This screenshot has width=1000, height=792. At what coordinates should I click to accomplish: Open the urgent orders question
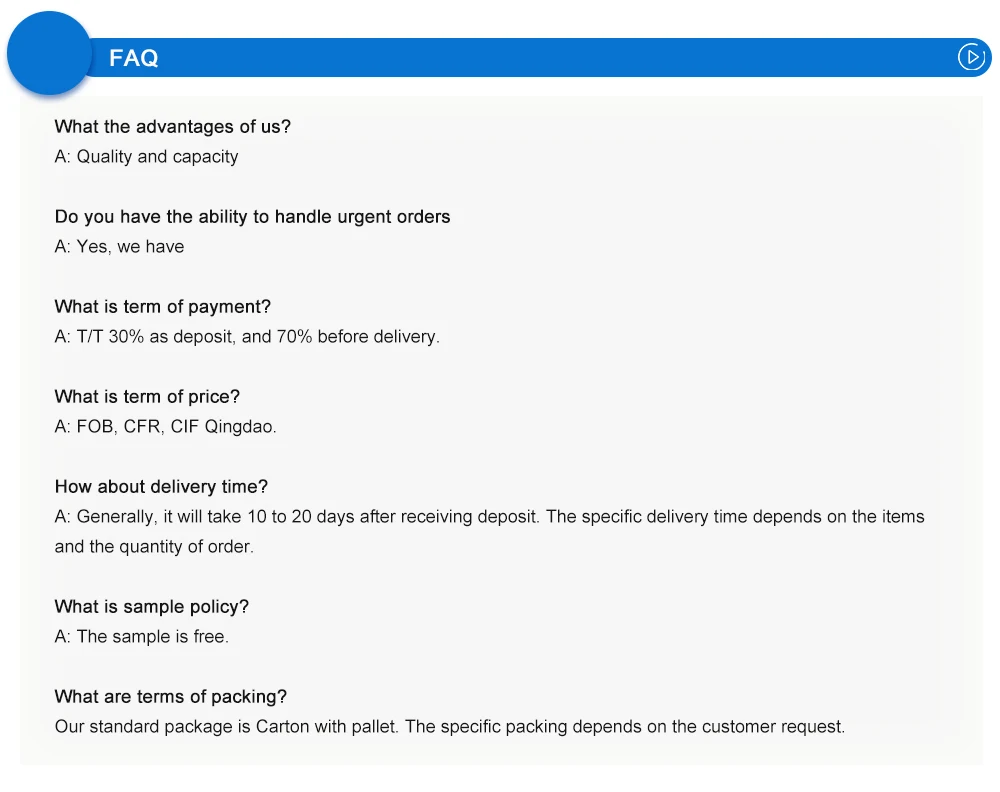[252, 217]
